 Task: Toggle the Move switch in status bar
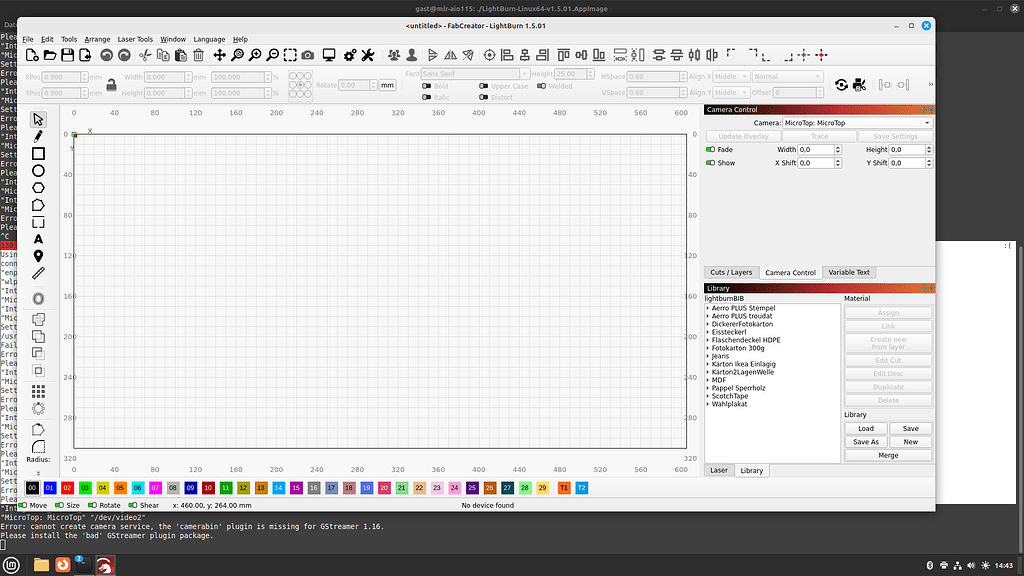click(24, 506)
